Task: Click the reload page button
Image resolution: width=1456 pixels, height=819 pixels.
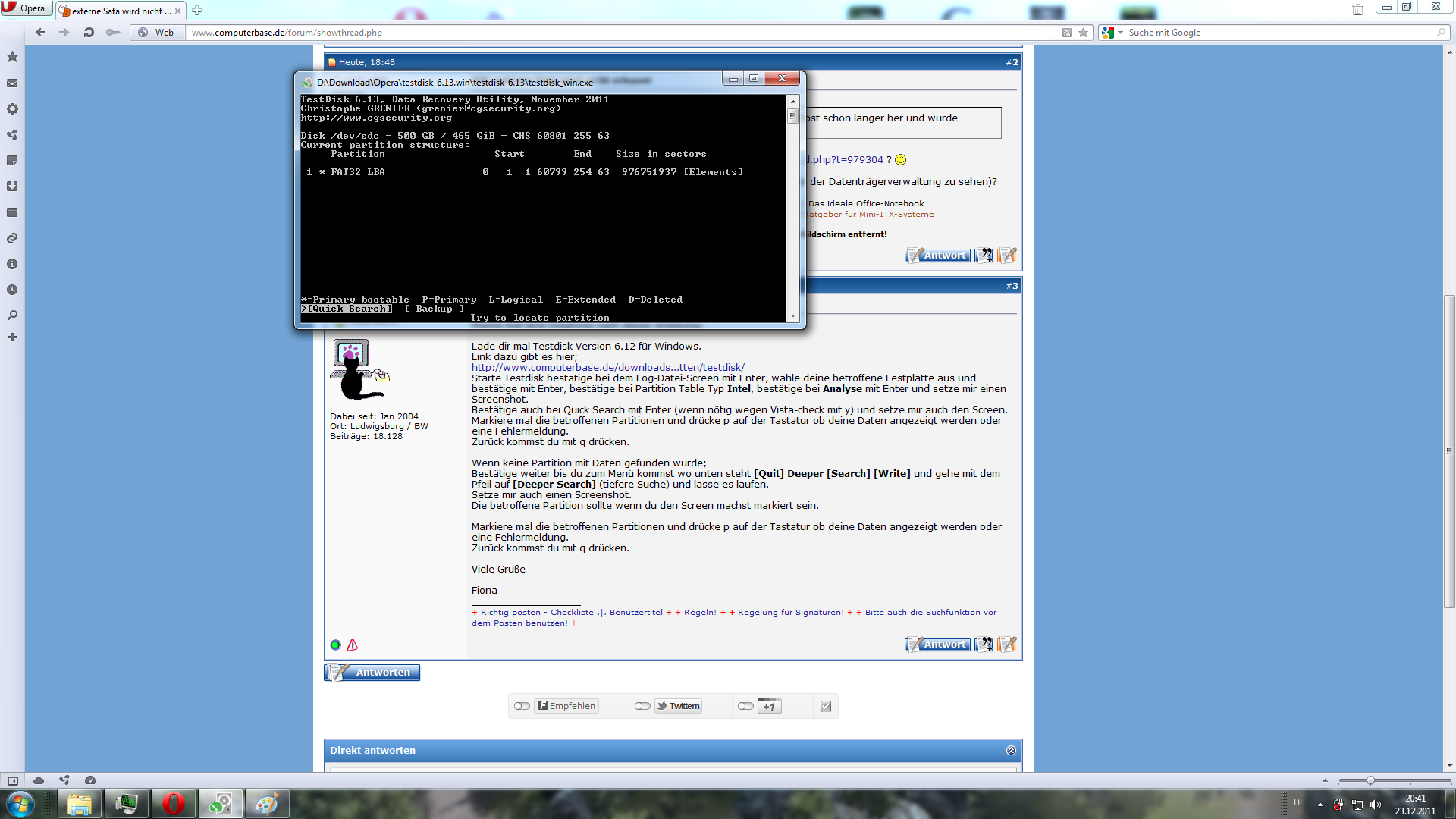Action: (x=89, y=33)
